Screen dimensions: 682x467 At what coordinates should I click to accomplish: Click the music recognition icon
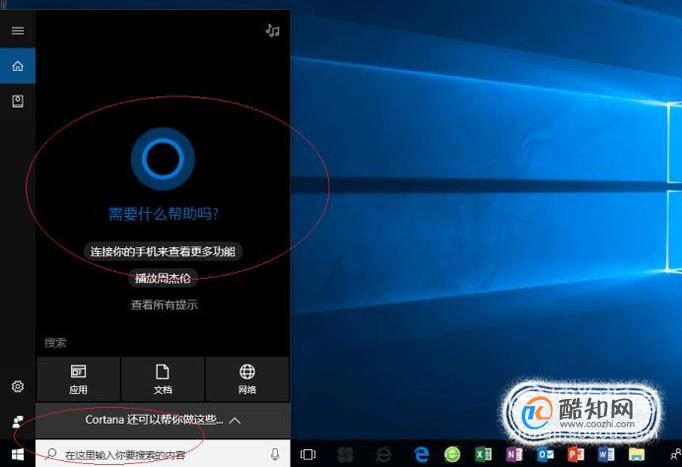(273, 30)
